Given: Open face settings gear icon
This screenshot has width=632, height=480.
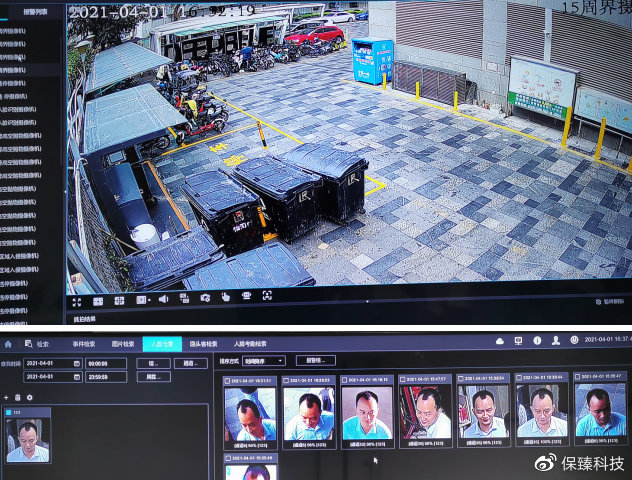Looking at the screenshot, I should (29, 397).
